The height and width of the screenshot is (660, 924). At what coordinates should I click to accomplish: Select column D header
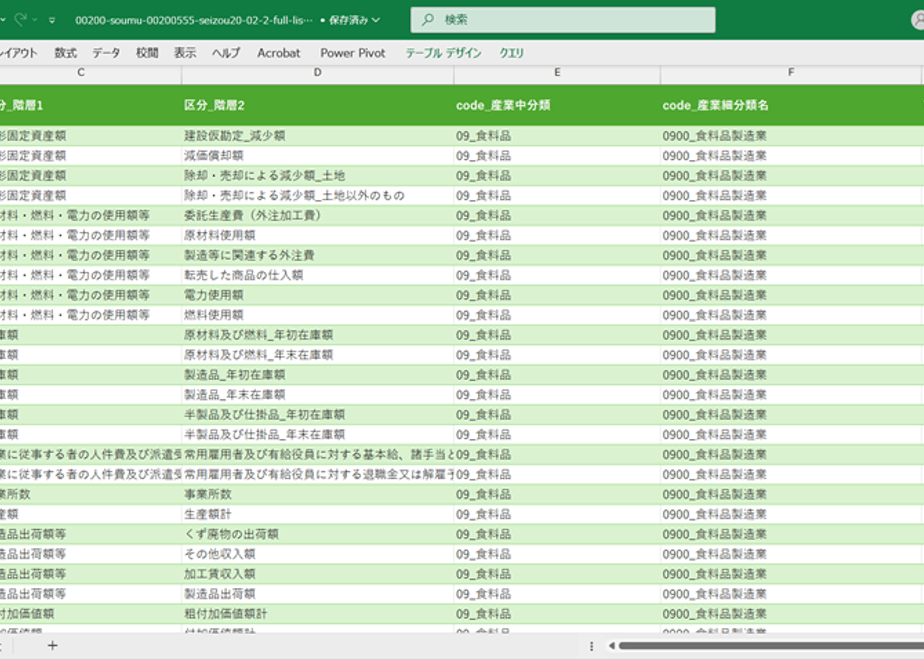(318, 72)
